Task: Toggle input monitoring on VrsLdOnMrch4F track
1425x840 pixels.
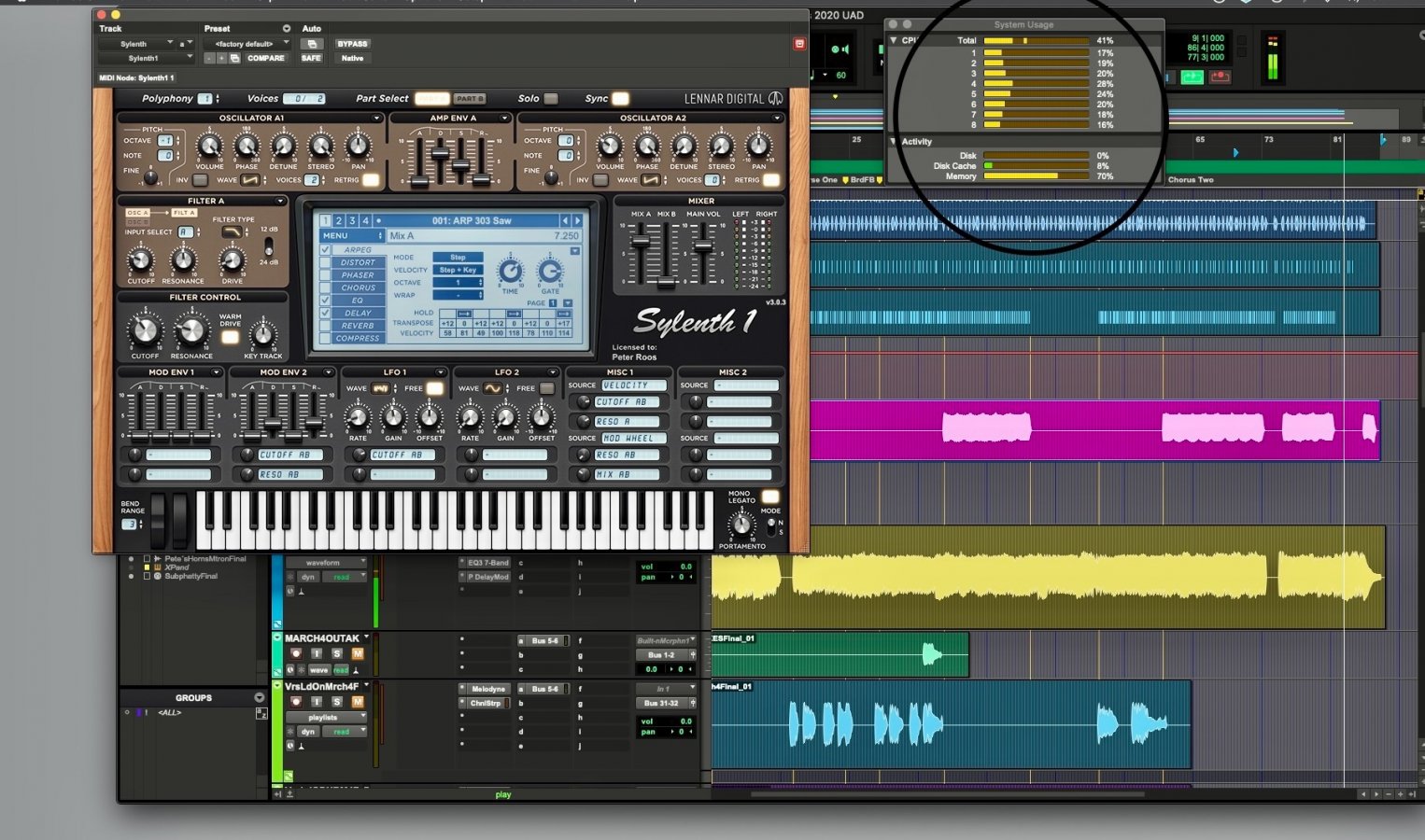Action: [x=317, y=702]
